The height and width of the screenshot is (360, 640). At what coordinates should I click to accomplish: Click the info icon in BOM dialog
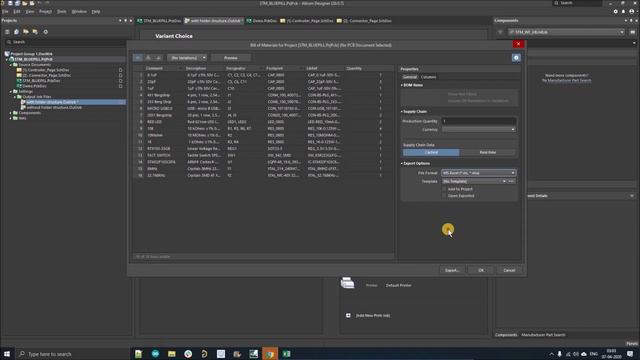516,58
